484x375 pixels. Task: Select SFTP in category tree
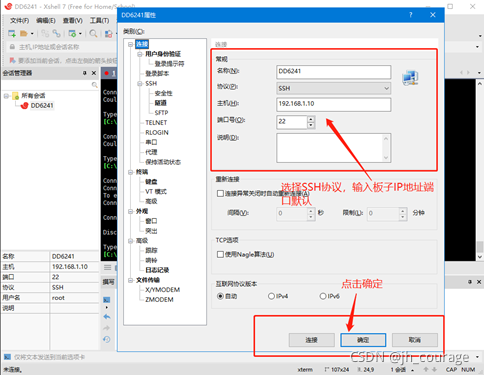coord(161,113)
